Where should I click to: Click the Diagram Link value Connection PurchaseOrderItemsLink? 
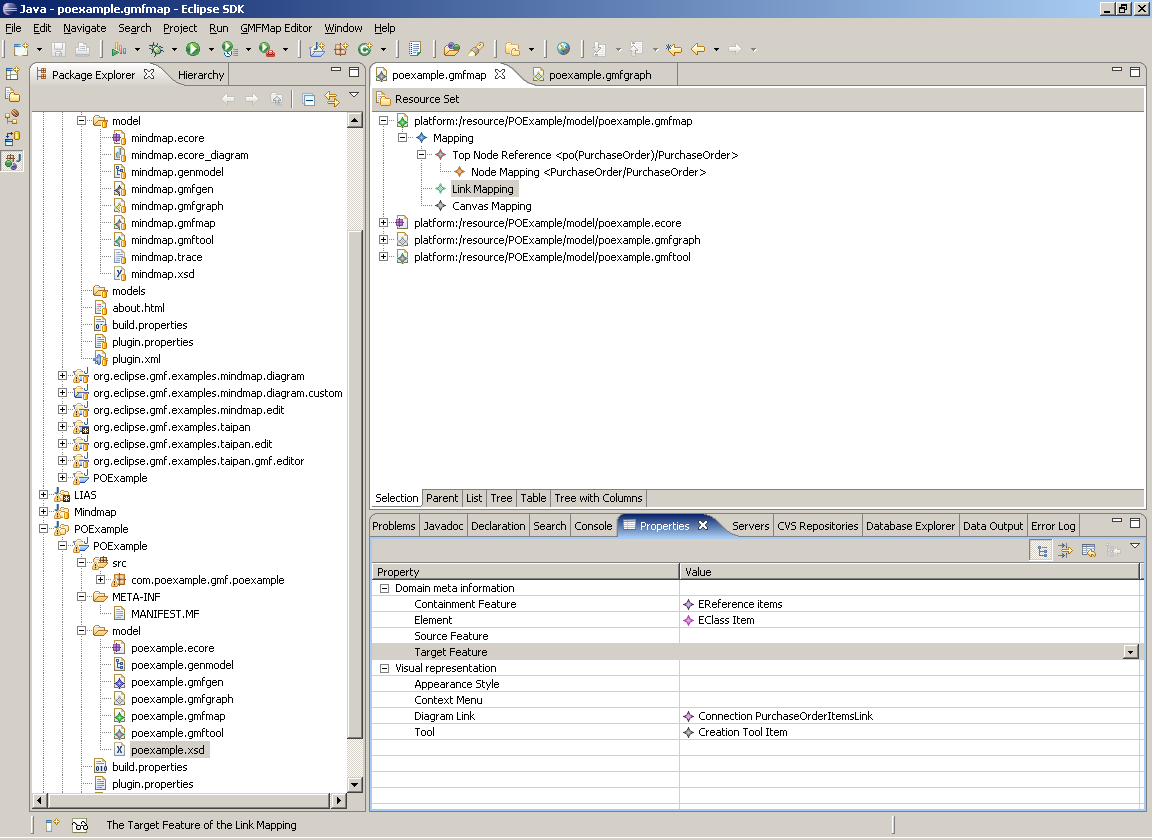tap(785, 716)
